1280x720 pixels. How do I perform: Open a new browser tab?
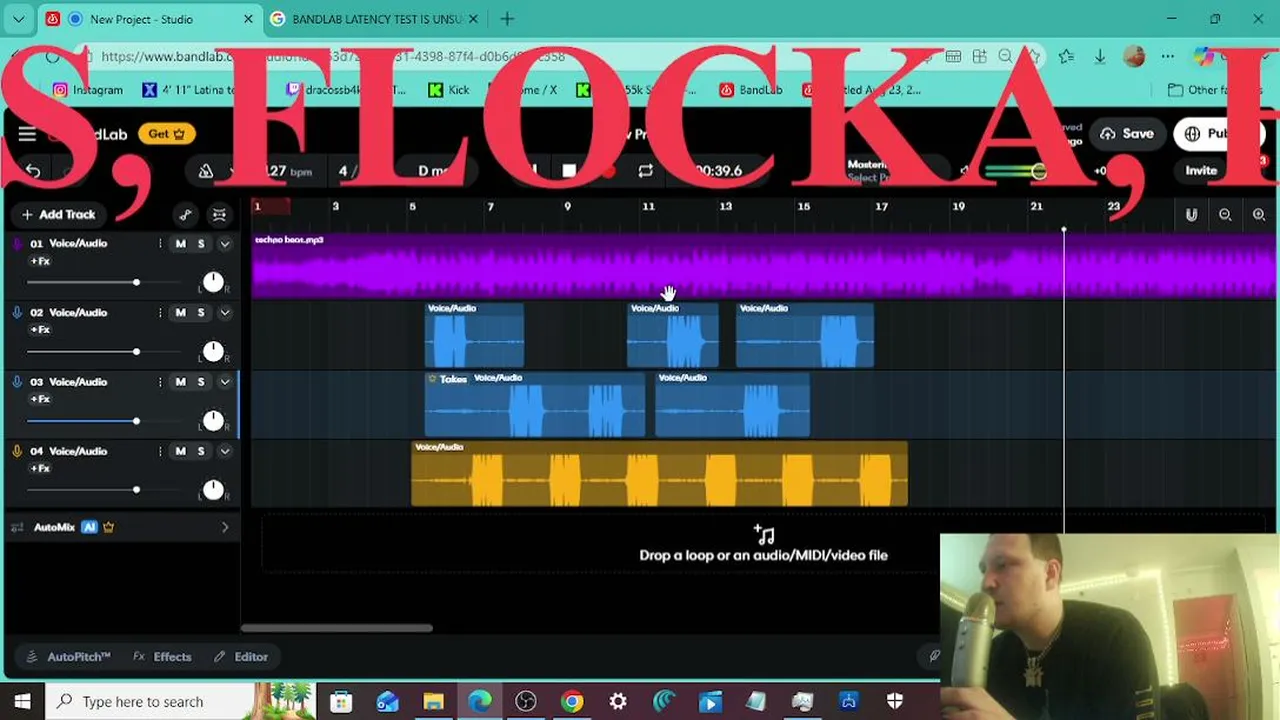pos(507,19)
